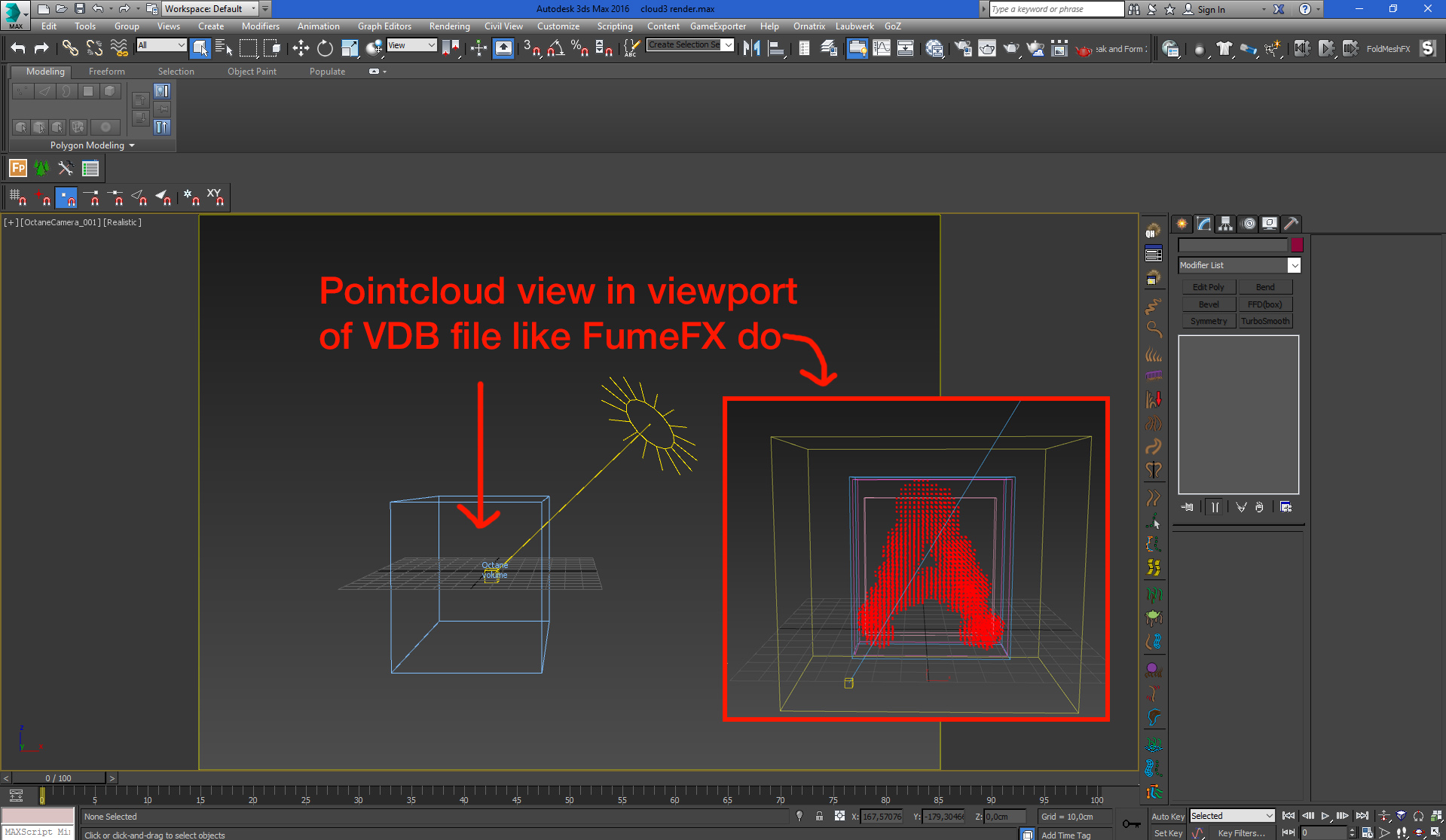Image resolution: width=1446 pixels, height=840 pixels.
Task: Click the Align tool icon
Action: (776, 49)
